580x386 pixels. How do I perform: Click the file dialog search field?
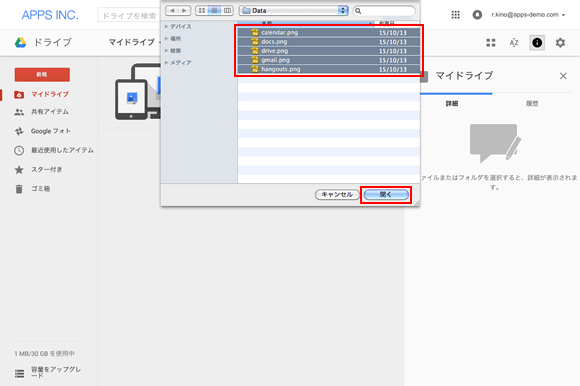tap(384, 11)
